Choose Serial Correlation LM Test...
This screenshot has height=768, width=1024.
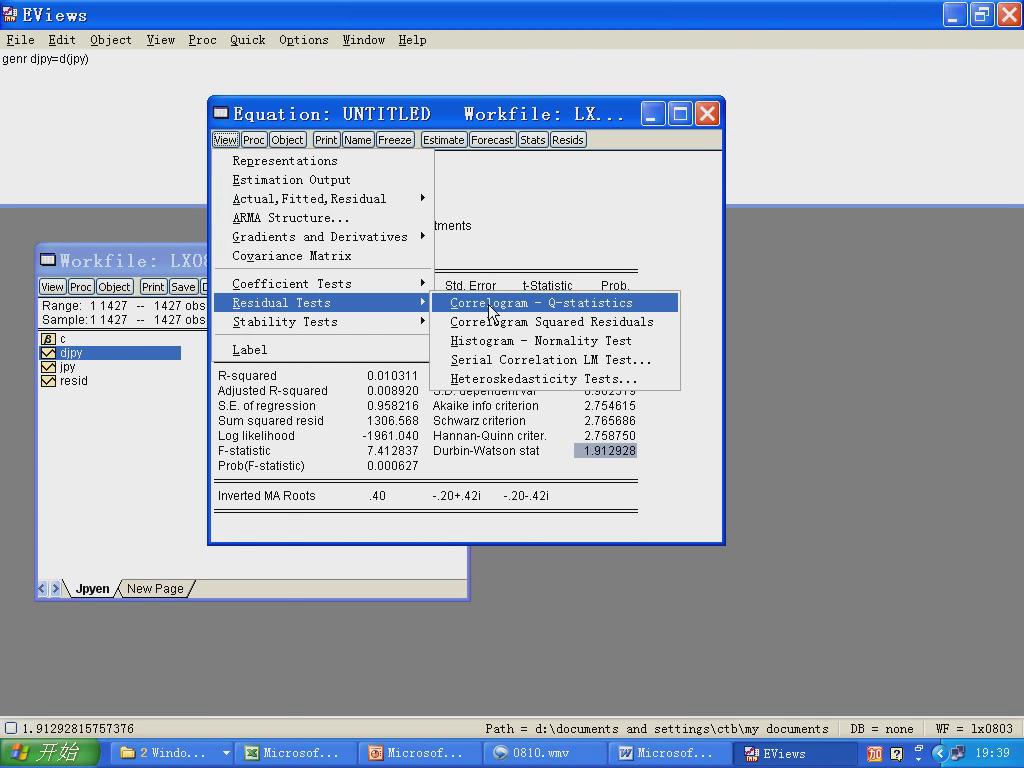[x=554, y=359]
